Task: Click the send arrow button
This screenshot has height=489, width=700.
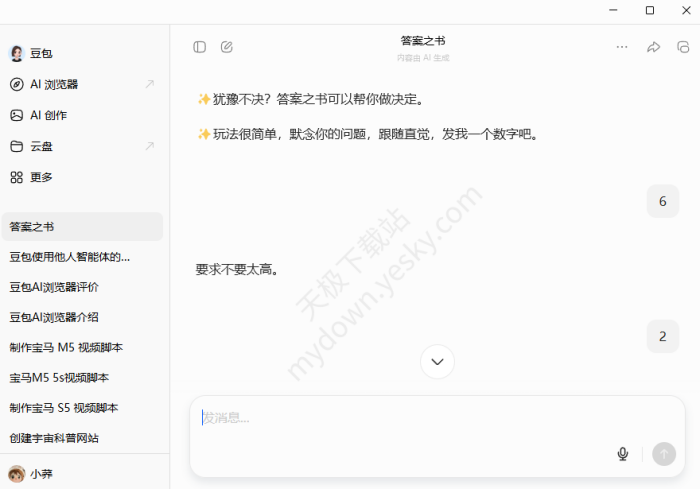Action: coord(664,454)
